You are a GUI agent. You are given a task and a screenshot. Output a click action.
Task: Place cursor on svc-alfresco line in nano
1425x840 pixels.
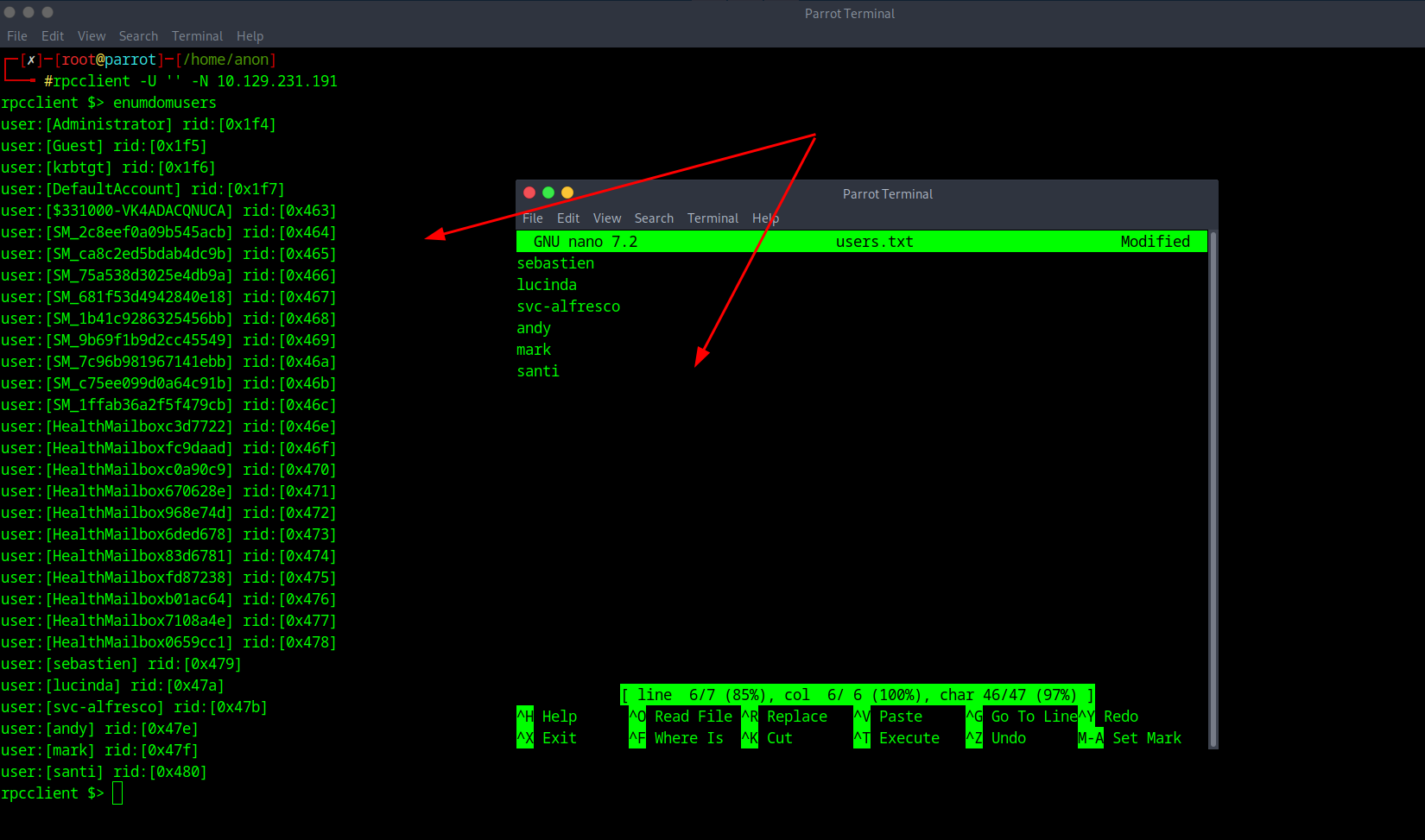568,306
